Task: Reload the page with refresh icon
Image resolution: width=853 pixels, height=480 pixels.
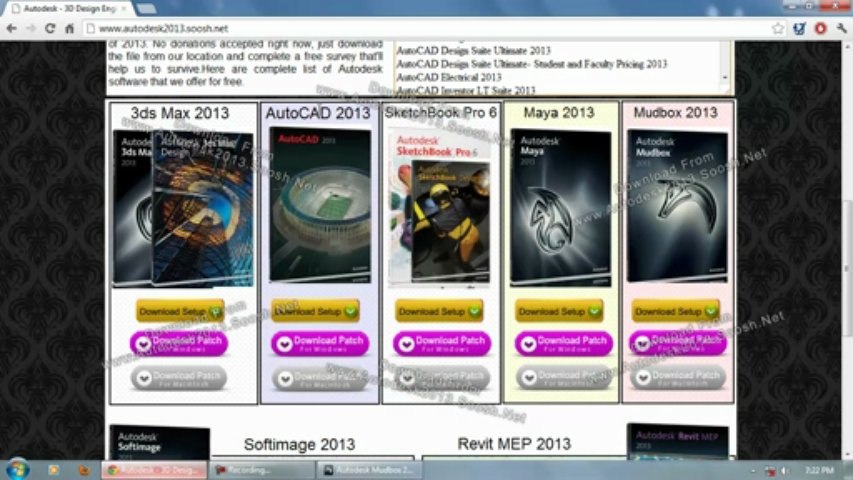Action: tap(50, 28)
